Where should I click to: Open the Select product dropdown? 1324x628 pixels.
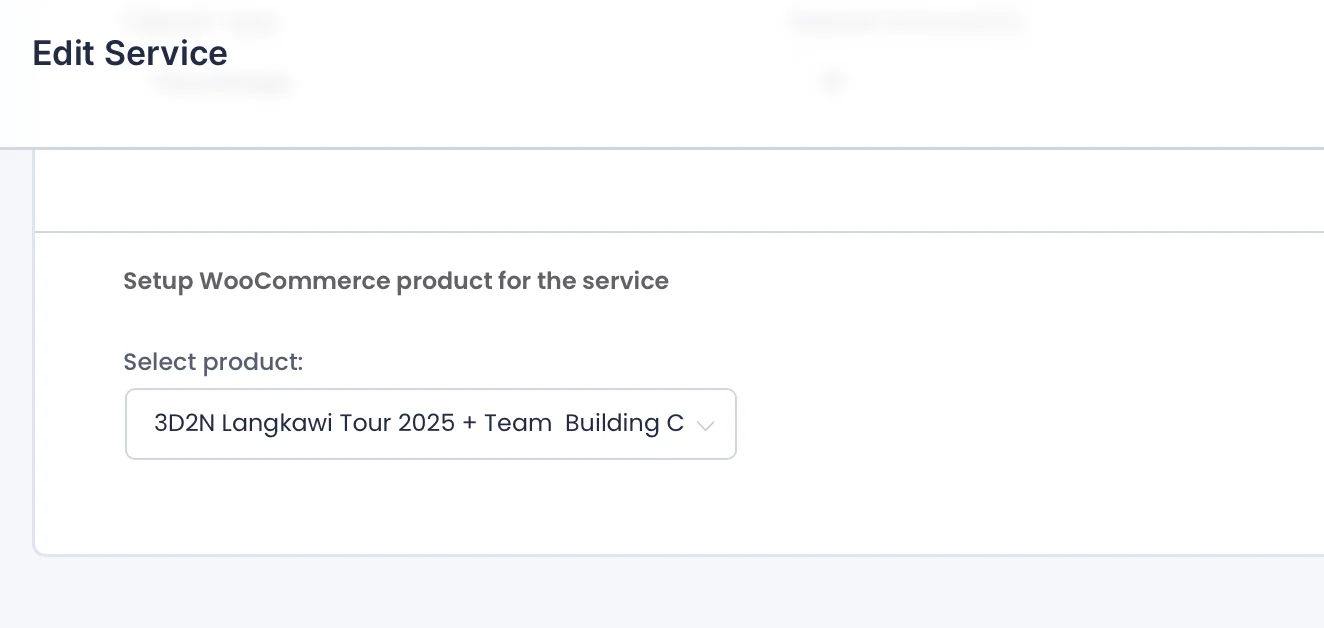click(x=430, y=424)
